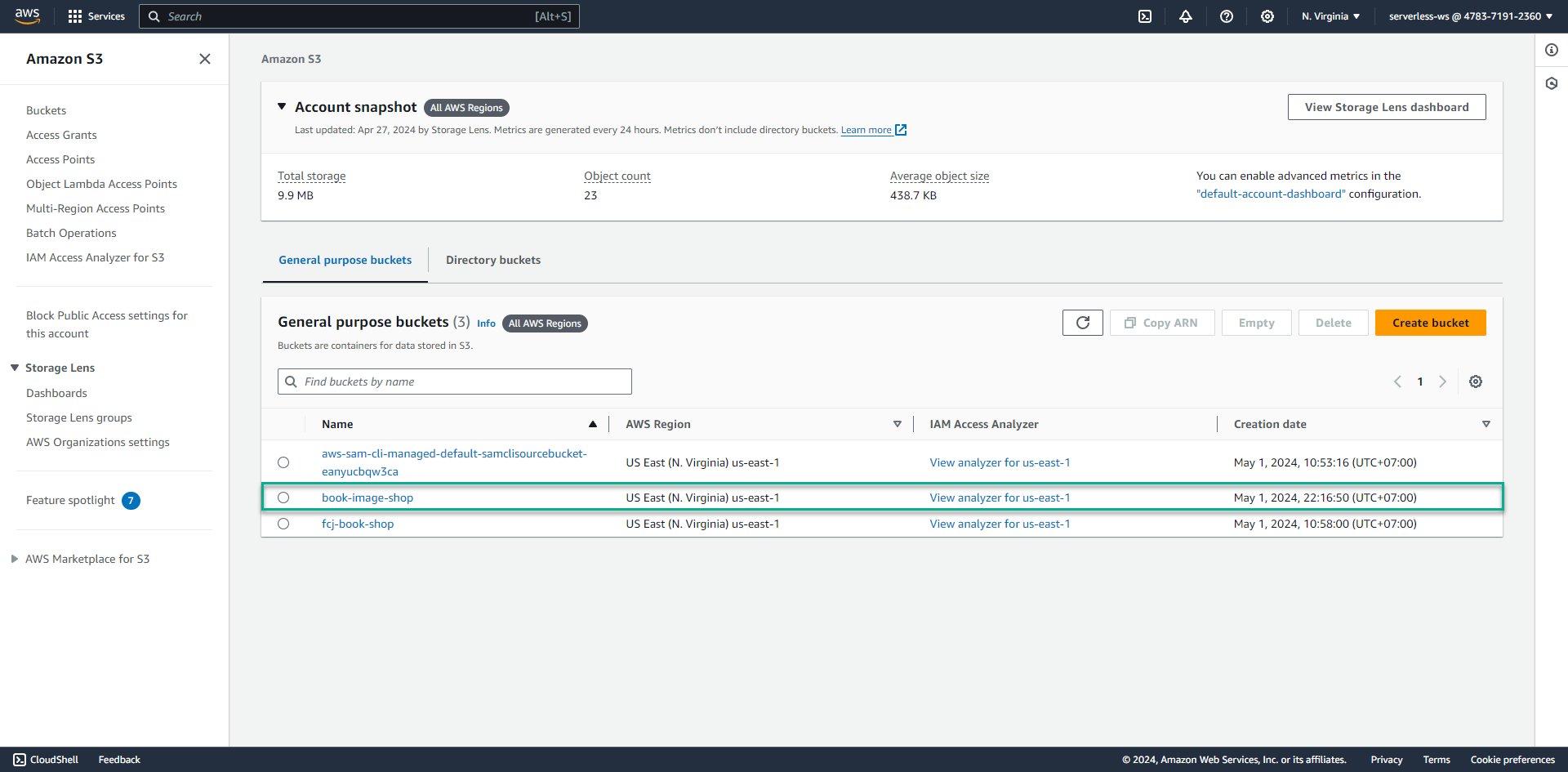Open View analyzer link for book-image-shop row
The width and height of the screenshot is (1568, 772).
(1000, 498)
